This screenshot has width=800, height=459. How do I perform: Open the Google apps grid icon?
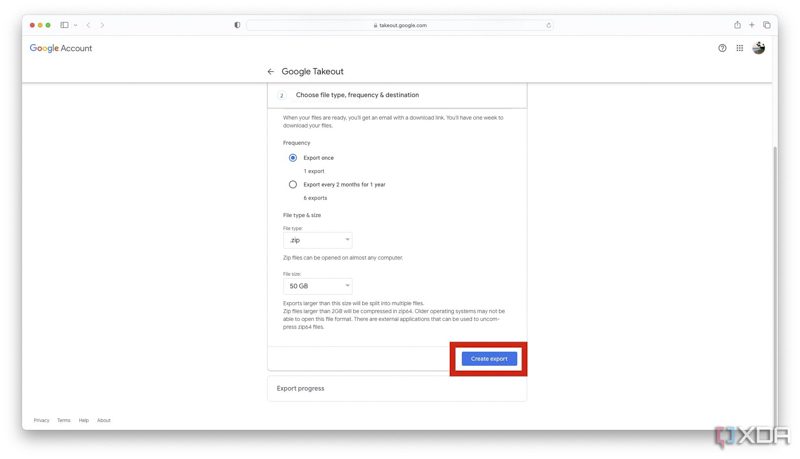point(740,48)
